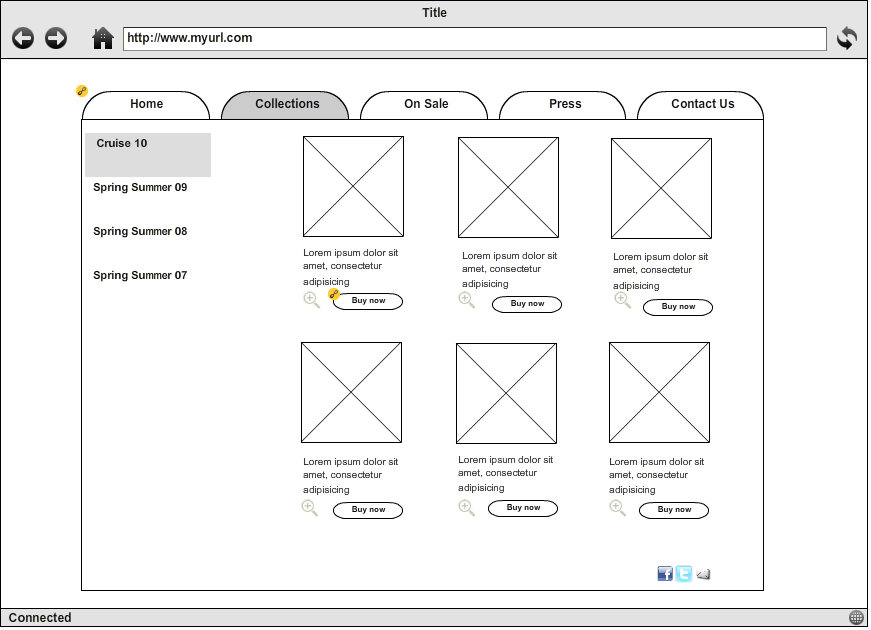Click link marker on first Buy now
The width and height of the screenshot is (871, 630).
[334, 294]
